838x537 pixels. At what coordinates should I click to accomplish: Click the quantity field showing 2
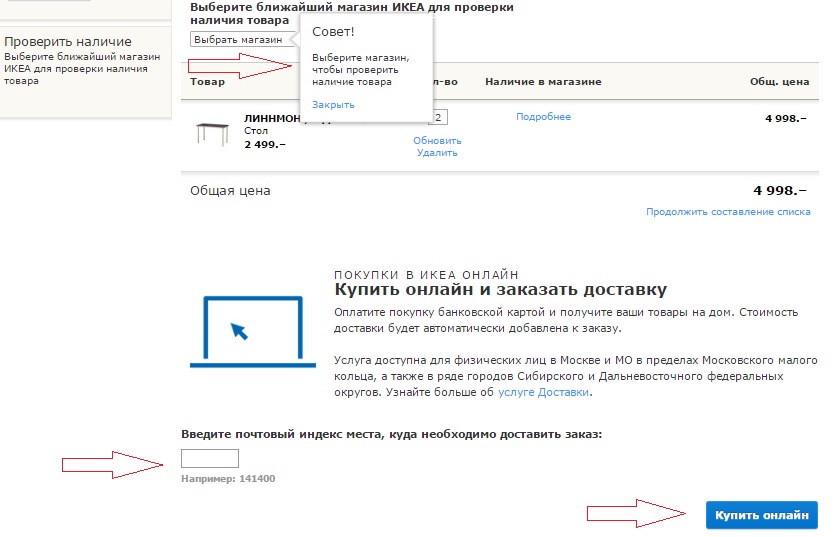coord(440,118)
